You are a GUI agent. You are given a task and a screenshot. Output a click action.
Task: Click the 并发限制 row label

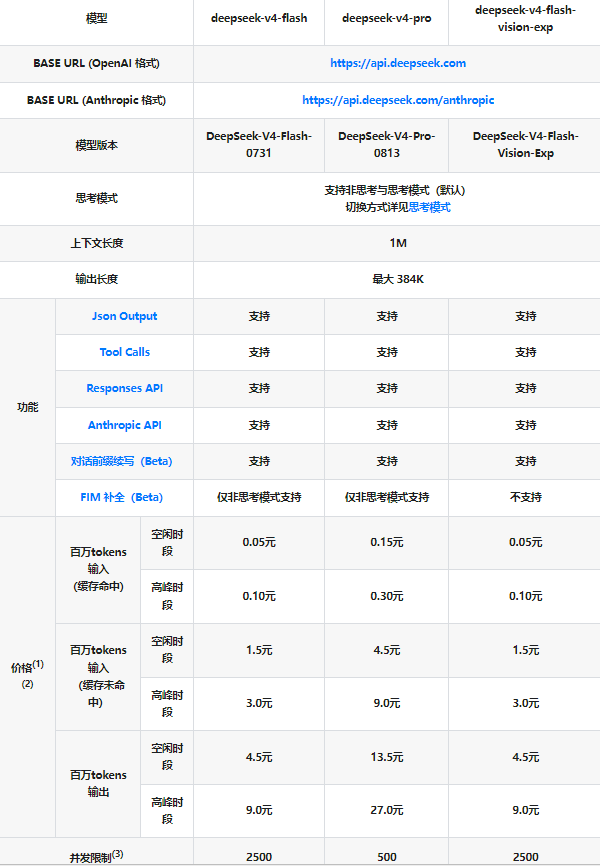[97, 857]
